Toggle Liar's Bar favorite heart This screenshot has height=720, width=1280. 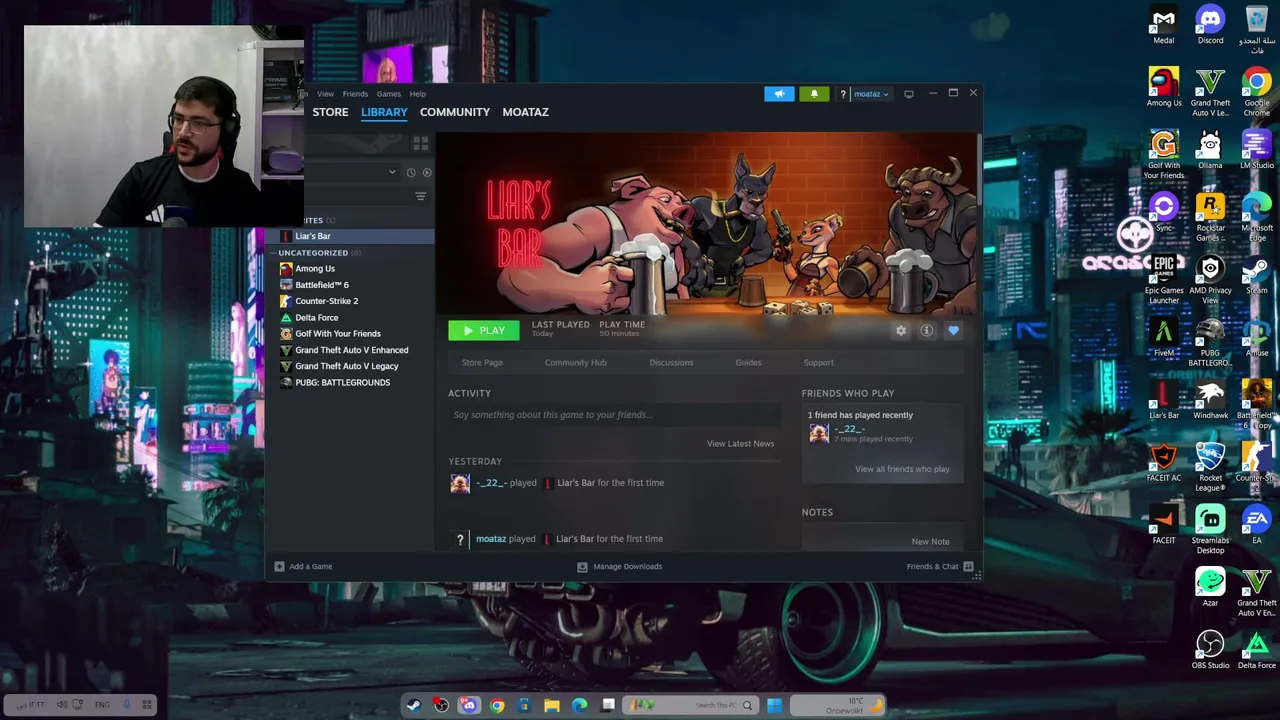click(953, 331)
